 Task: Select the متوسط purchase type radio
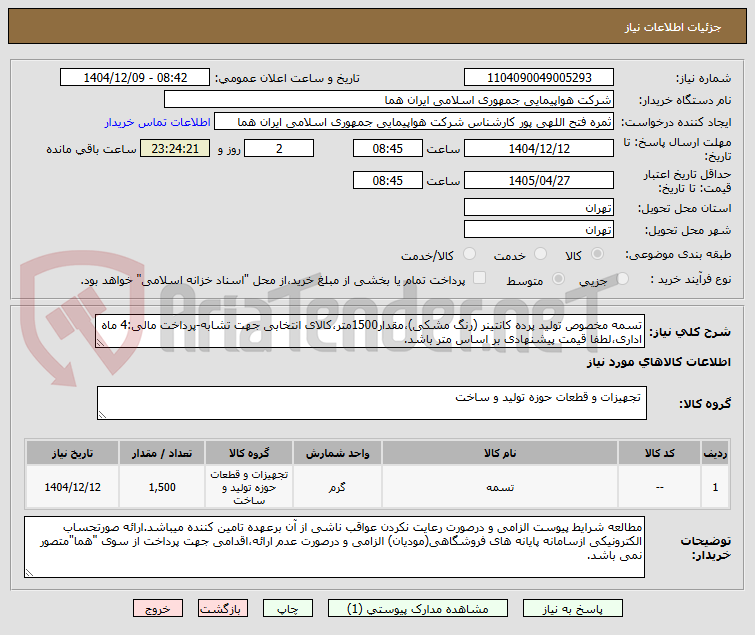point(559,279)
